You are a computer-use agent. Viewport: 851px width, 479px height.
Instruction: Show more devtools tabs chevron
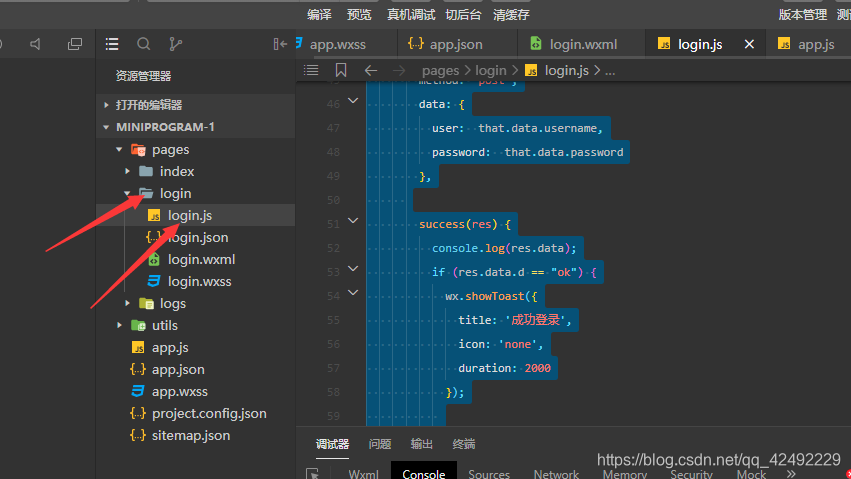[x=791, y=474]
